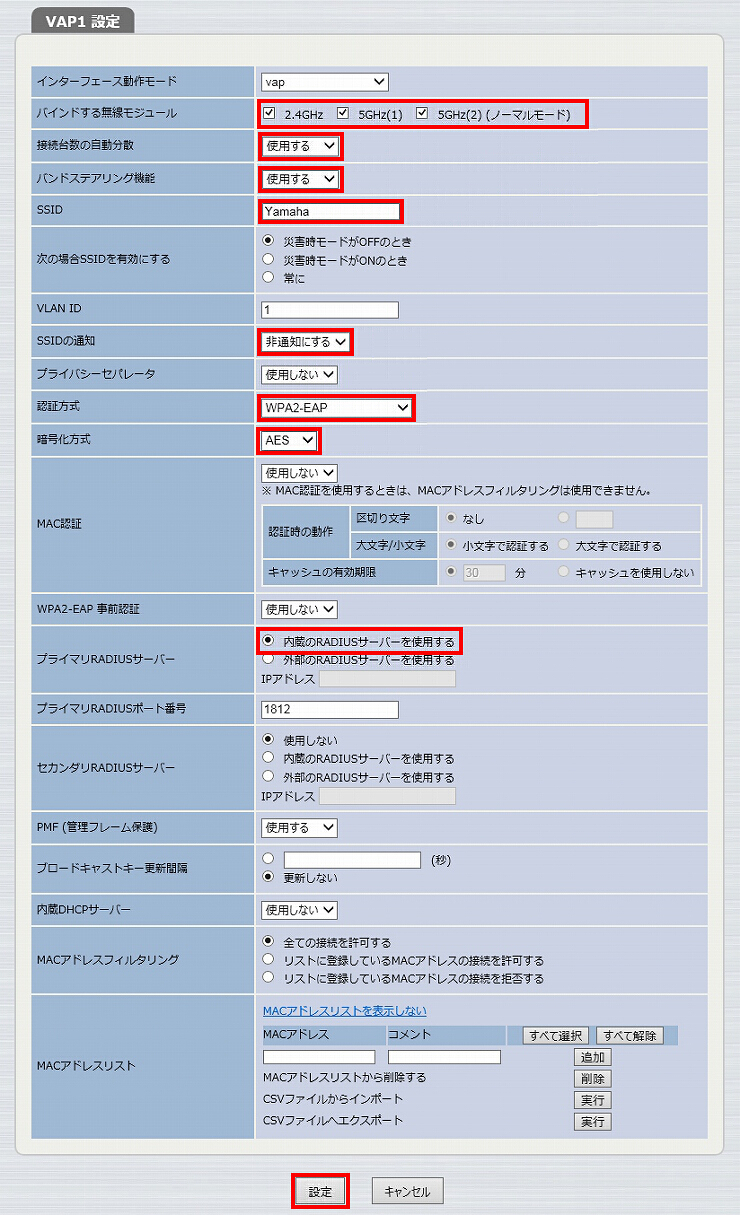Open the プライバシーセパレータ dropdown
The height and width of the screenshot is (1215, 740).
point(300,375)
